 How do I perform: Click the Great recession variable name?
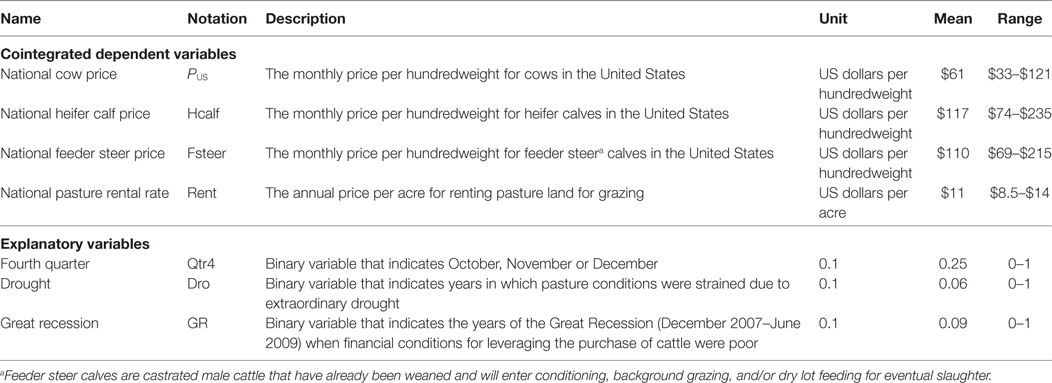pos(50,323)
